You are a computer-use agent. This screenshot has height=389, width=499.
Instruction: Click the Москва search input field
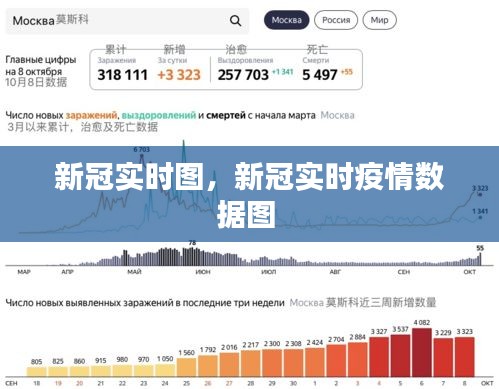pyautogui.click(x=127, y=21)
